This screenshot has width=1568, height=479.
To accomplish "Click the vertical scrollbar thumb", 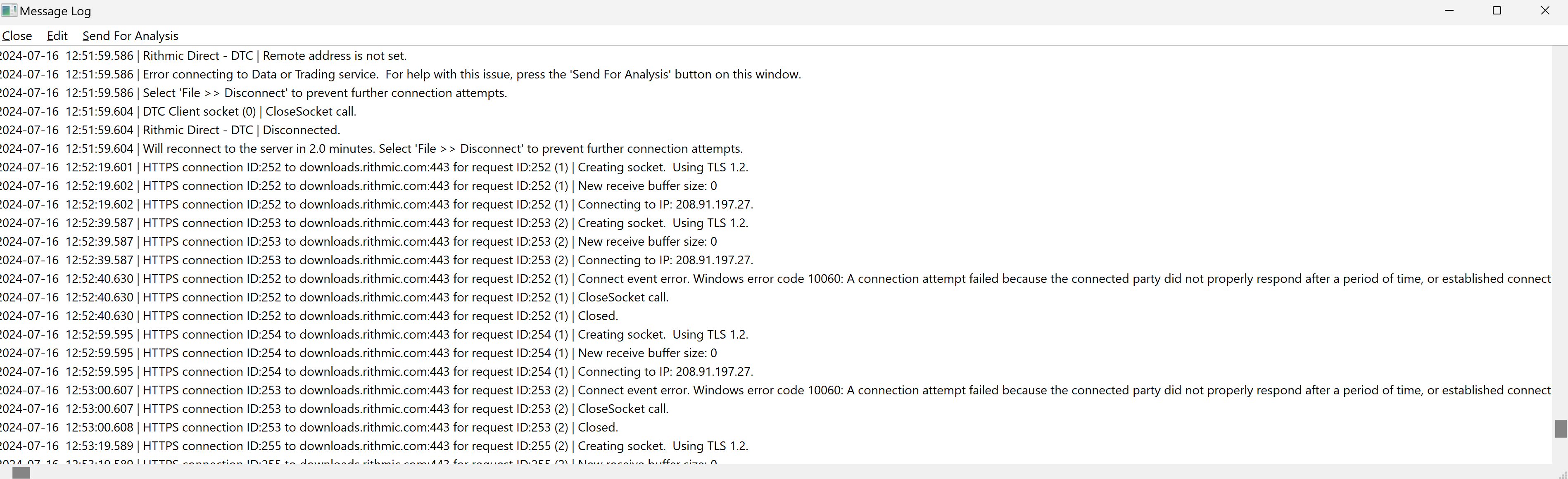I will [x=1560, y=429].
